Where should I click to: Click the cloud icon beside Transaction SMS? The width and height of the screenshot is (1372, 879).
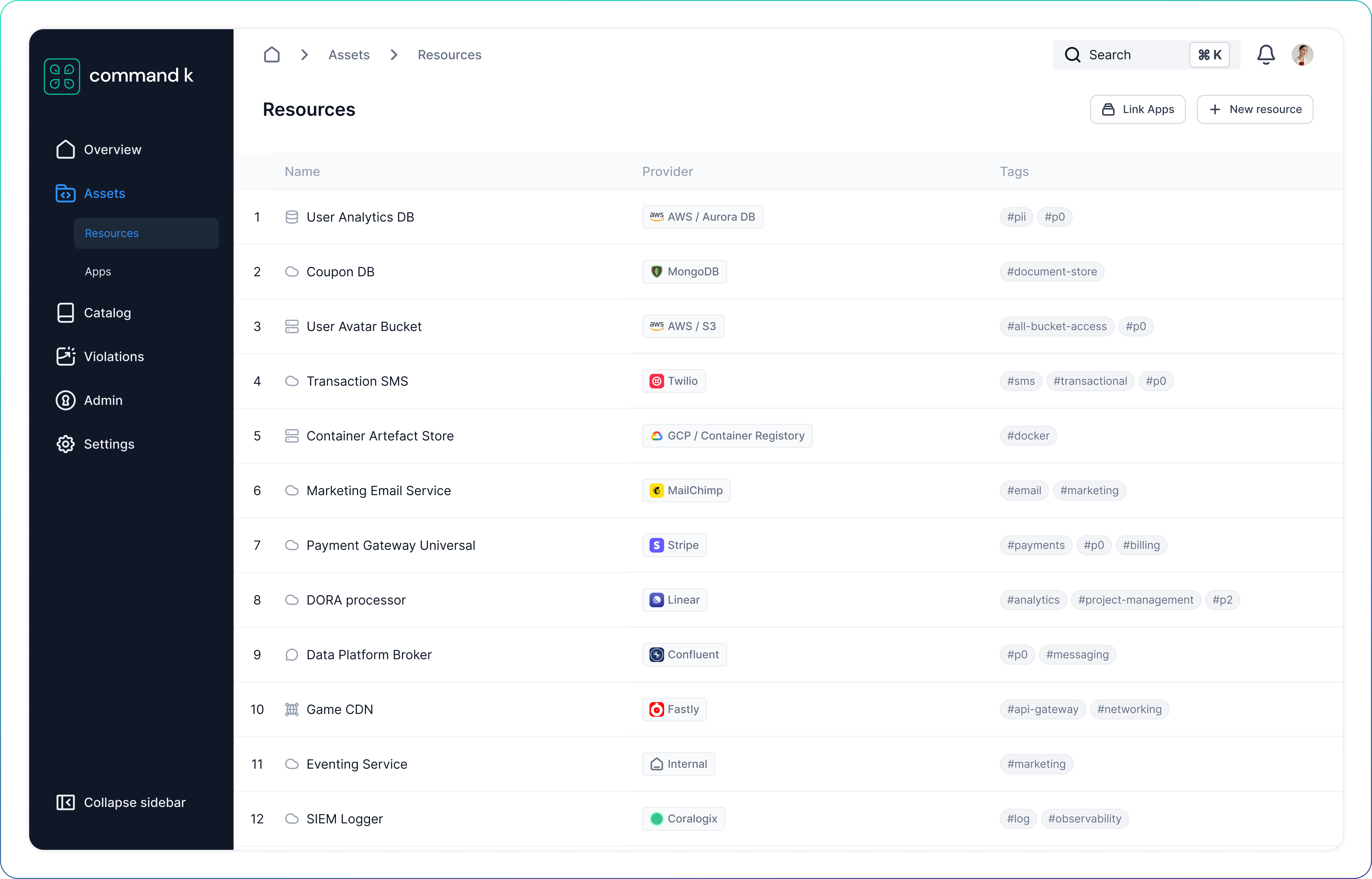point(292,381)
